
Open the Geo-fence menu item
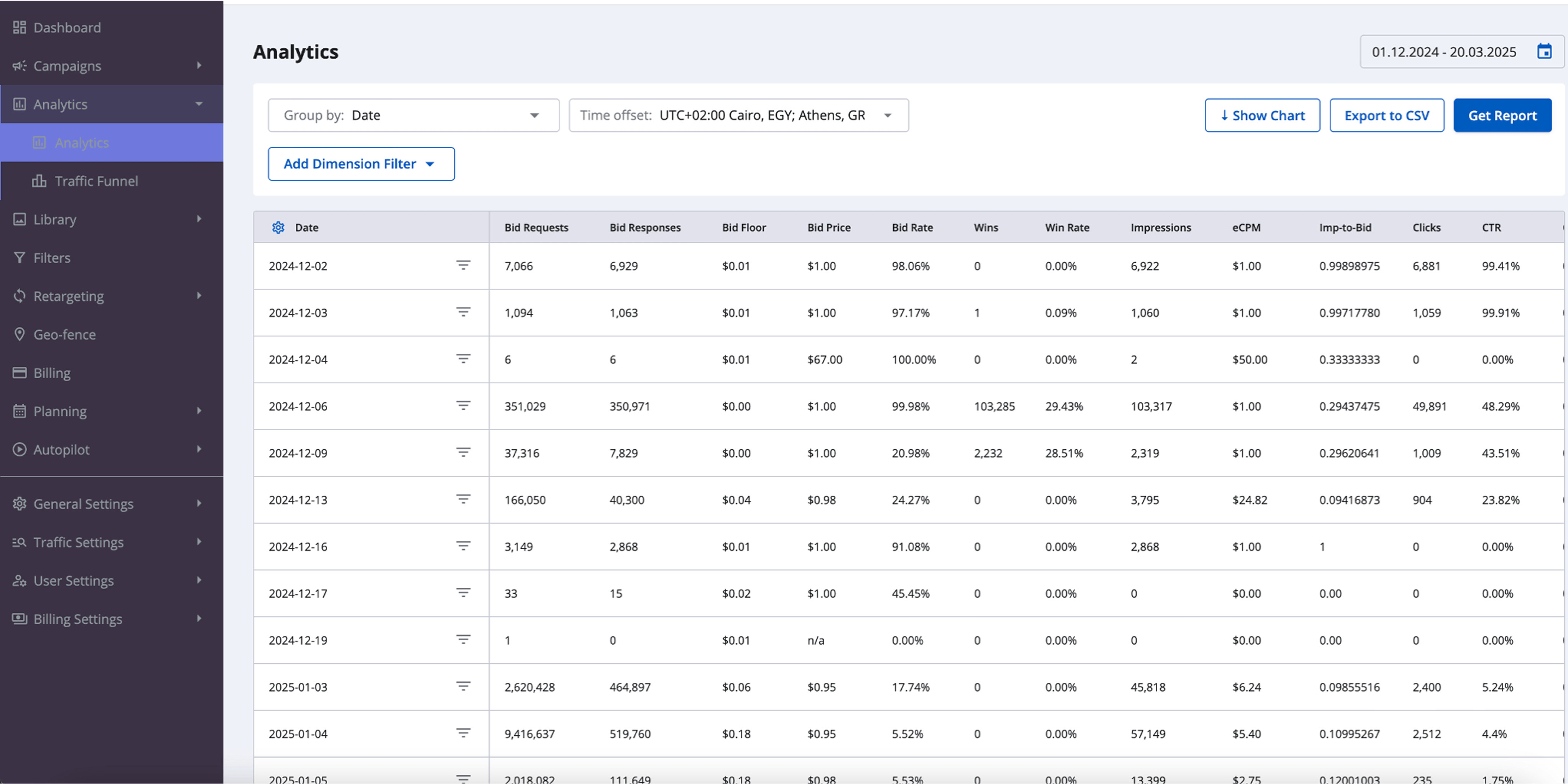(111, 334)
